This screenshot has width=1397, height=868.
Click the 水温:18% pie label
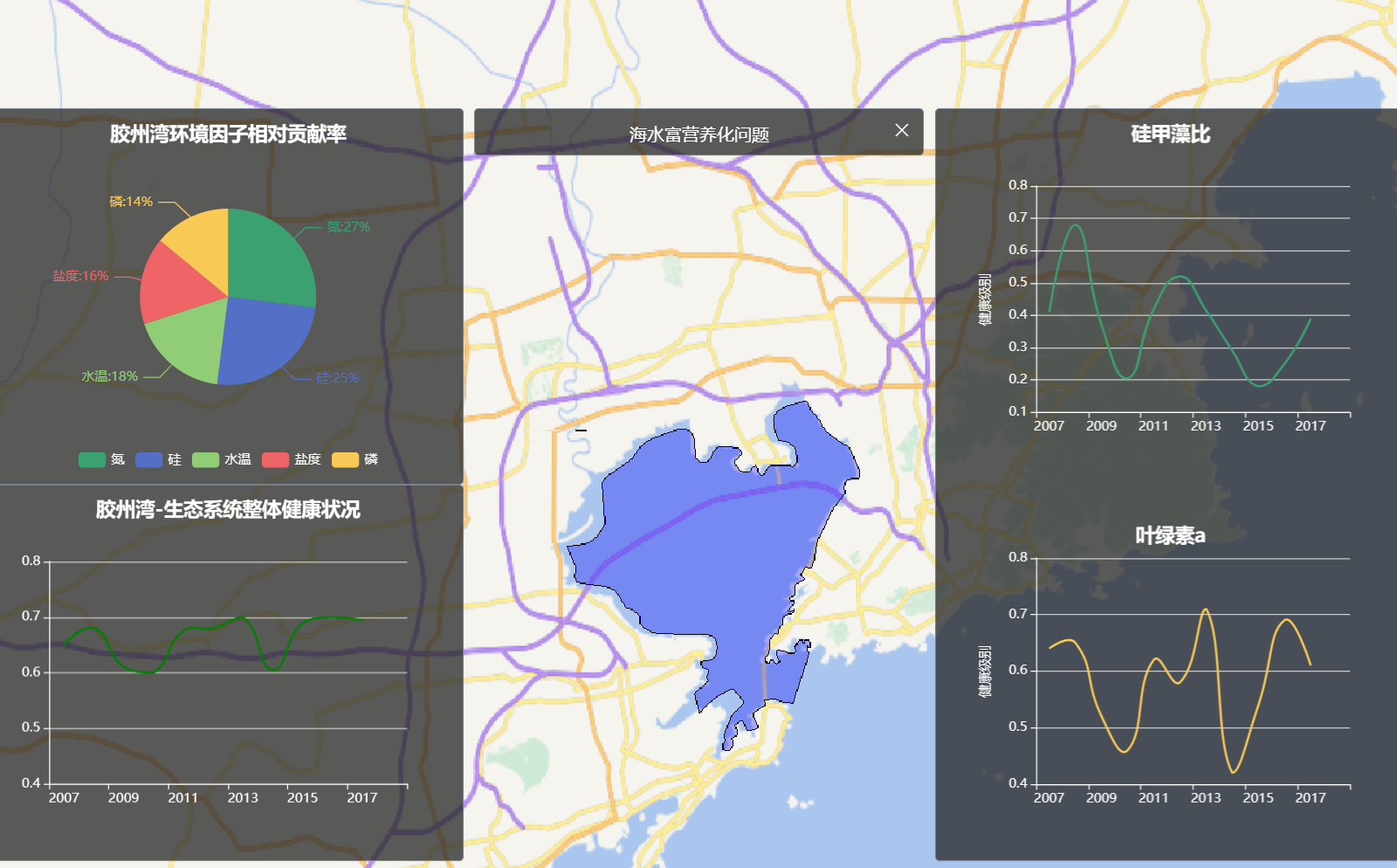(109, 376)
